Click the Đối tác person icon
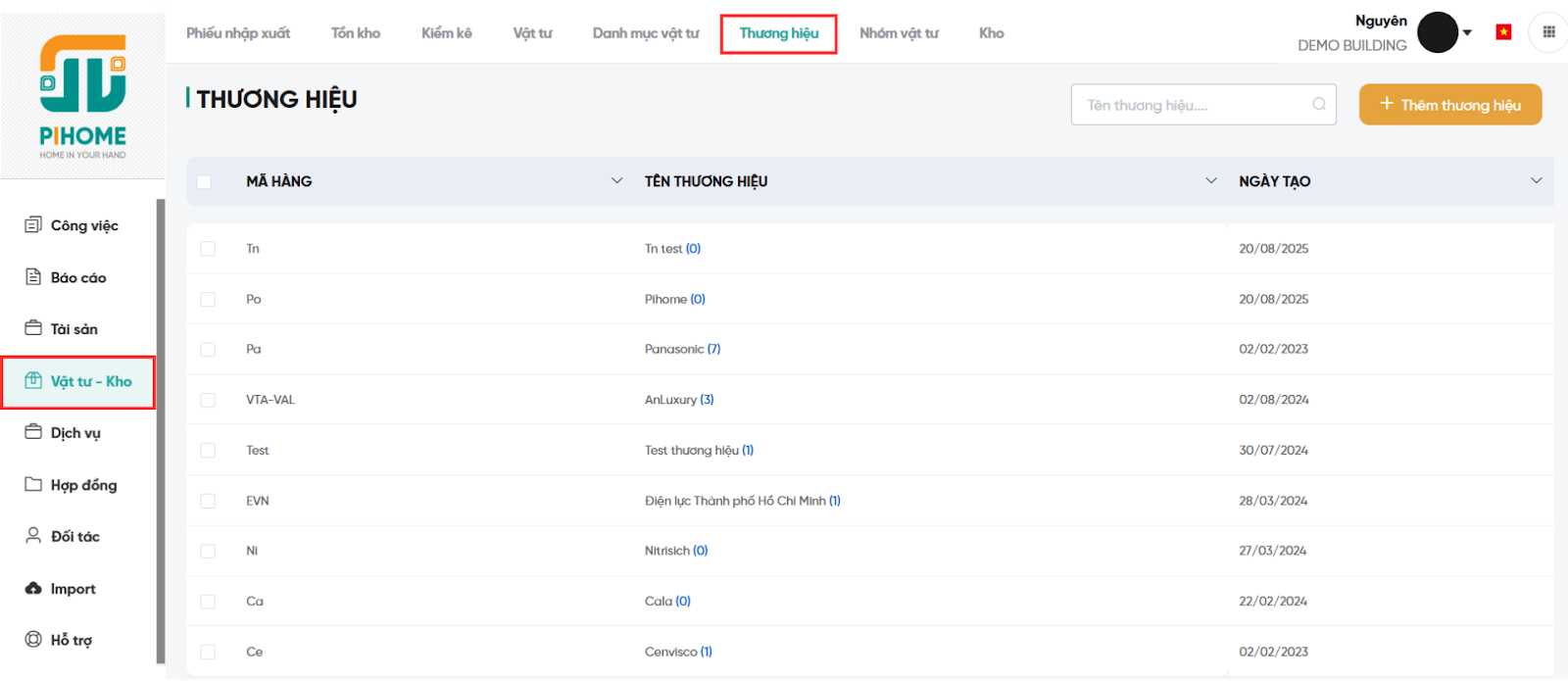This screenshot has width=1568, height=681. tap(33, 536)
